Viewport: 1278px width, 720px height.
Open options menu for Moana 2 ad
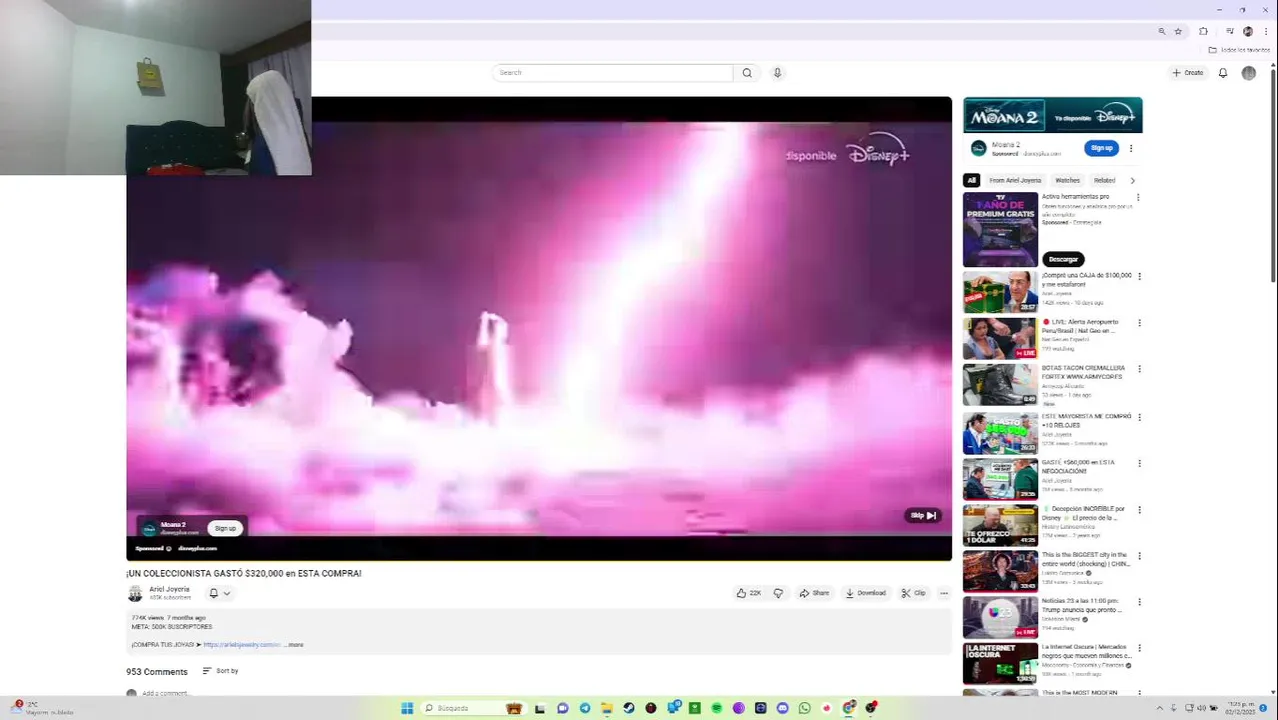[1131, 148]
